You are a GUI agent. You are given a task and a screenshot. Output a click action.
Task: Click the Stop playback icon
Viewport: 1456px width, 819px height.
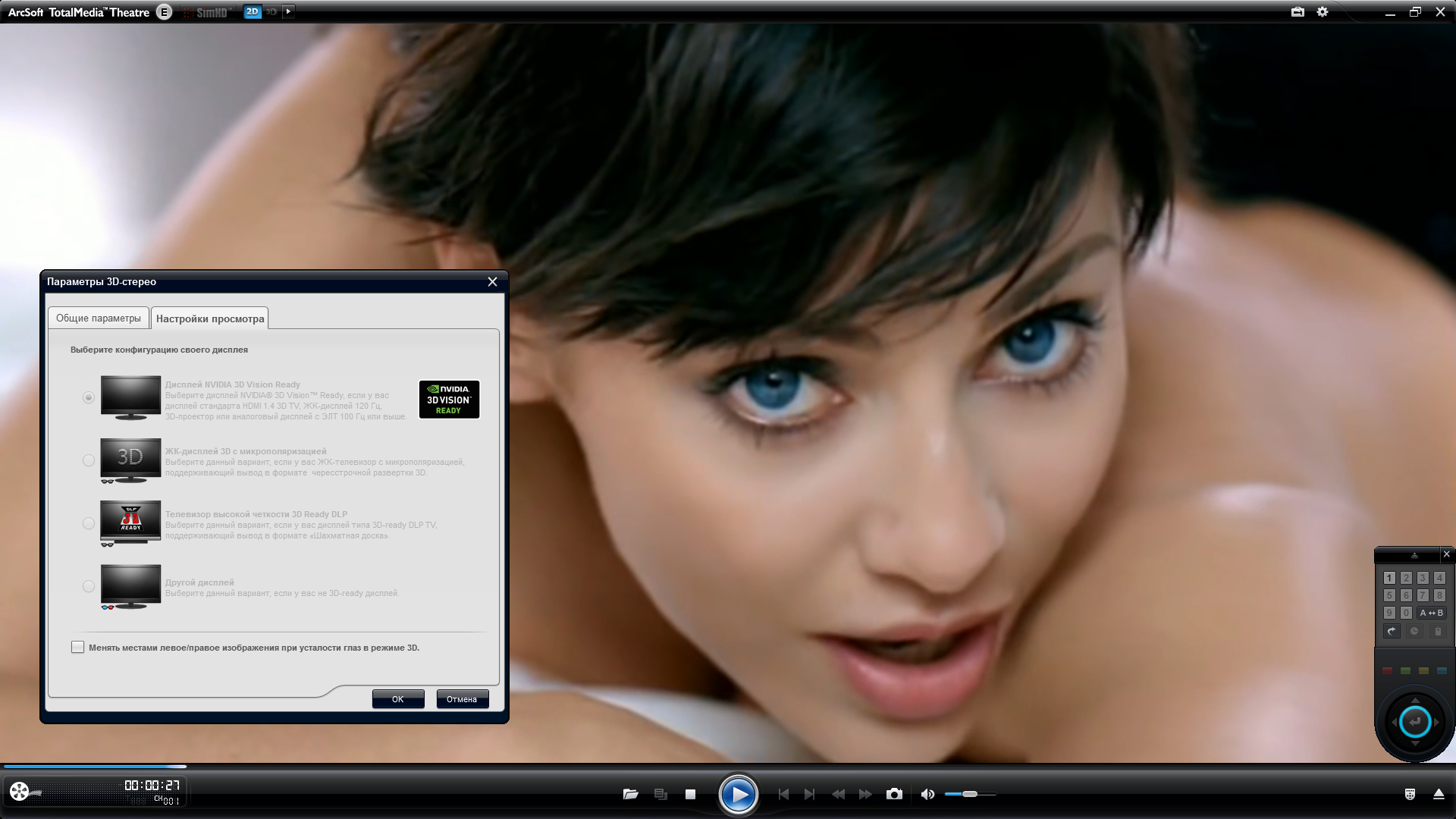point(690,794)
